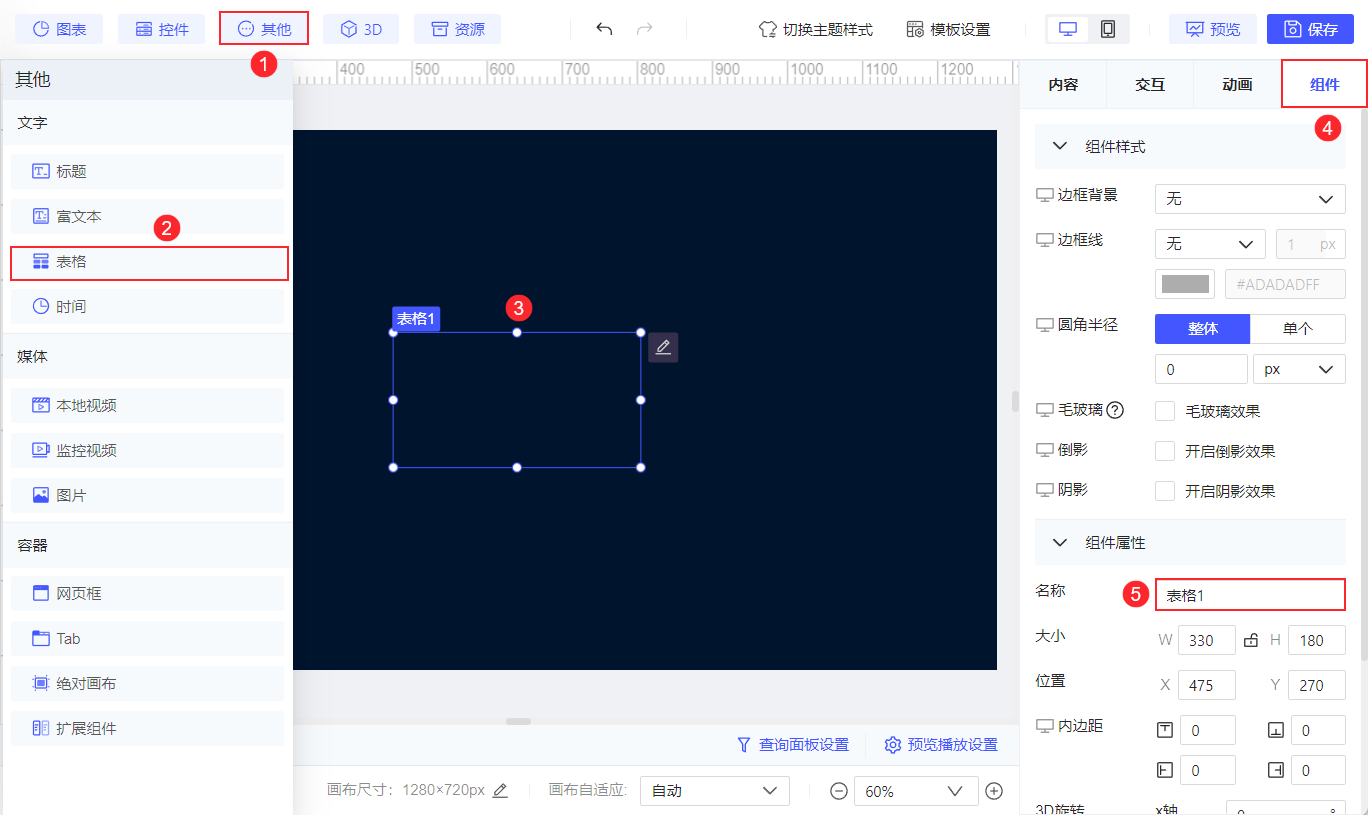1368x815 pixels.
Task: Add a 图片 image component
Action: (147, 495)
